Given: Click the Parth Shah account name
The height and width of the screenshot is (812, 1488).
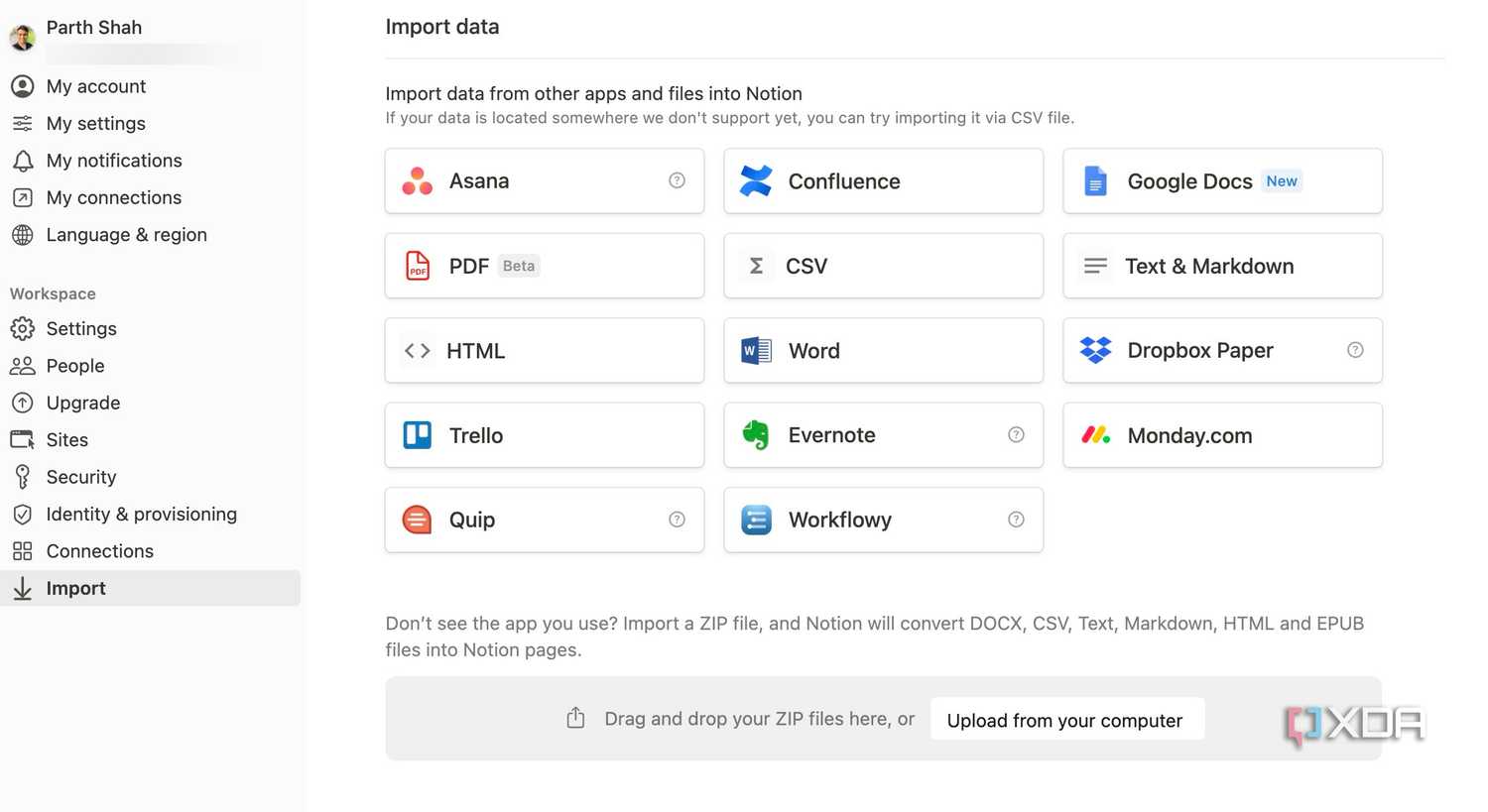Looking at the screenshot, I should (94, 28).
